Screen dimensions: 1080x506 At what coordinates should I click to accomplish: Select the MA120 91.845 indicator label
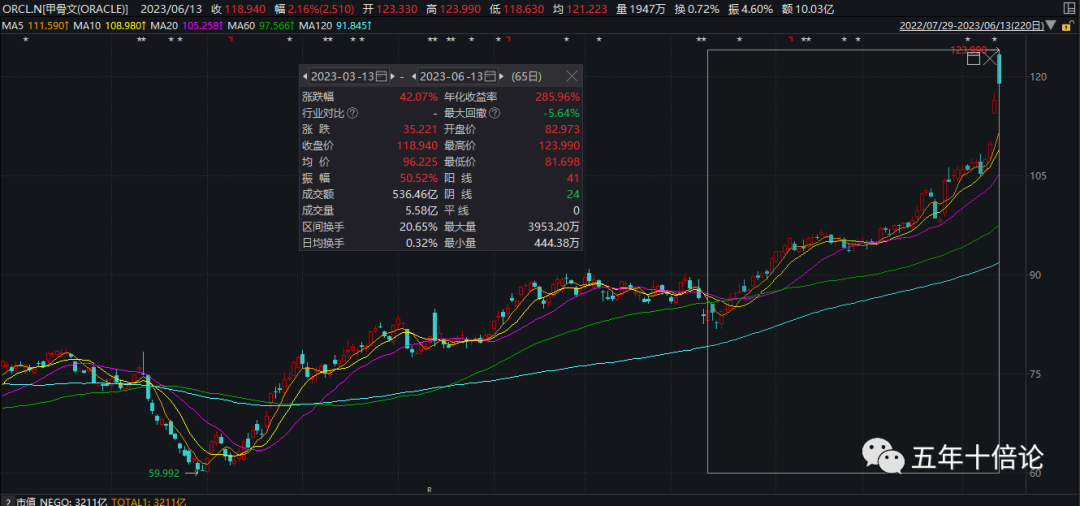point(337,26)
